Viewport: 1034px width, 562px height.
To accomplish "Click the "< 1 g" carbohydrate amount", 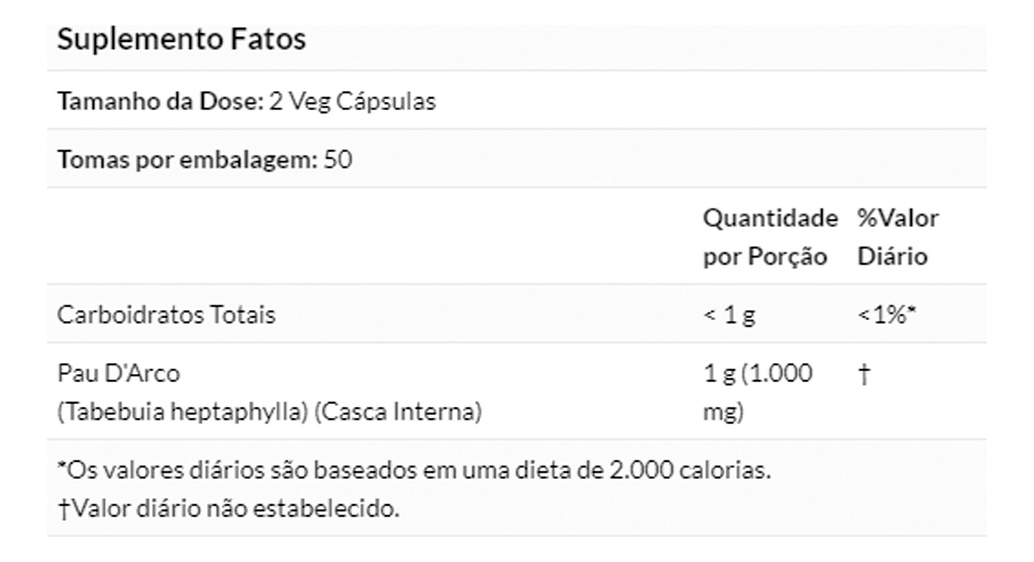I will coord(730,315).
